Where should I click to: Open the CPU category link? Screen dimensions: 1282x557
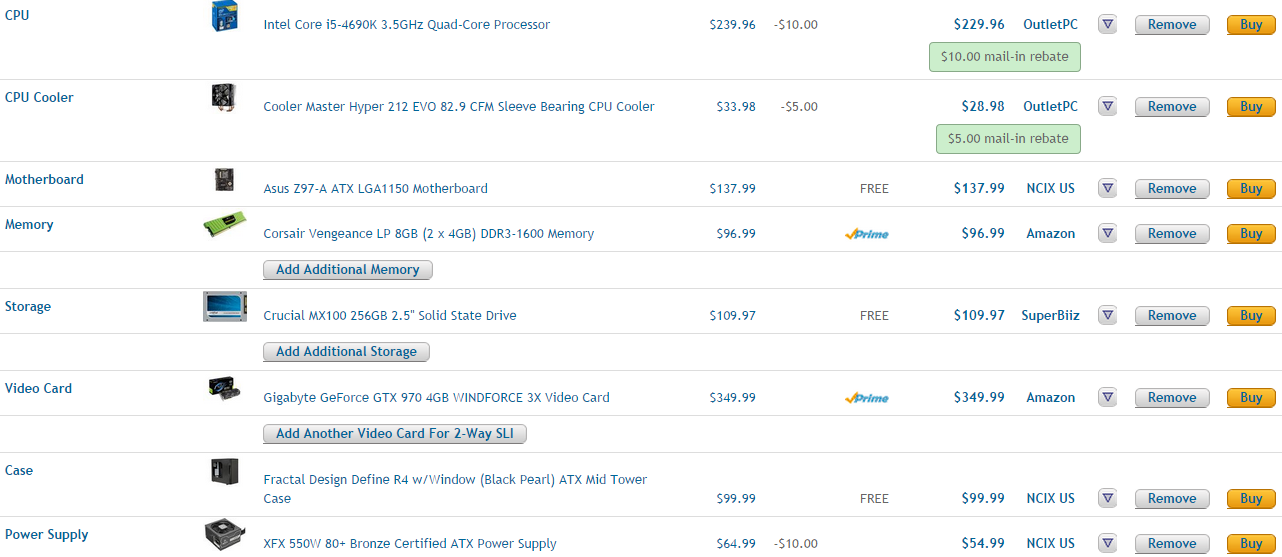(x=17, y=15)
